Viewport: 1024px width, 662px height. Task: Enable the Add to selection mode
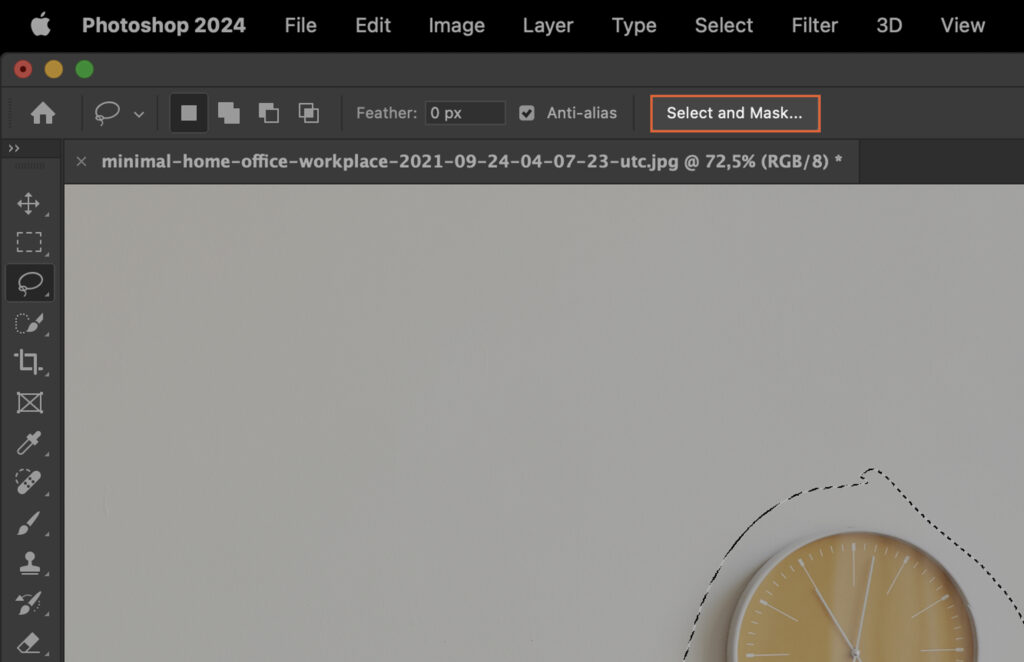click(230, 113)
